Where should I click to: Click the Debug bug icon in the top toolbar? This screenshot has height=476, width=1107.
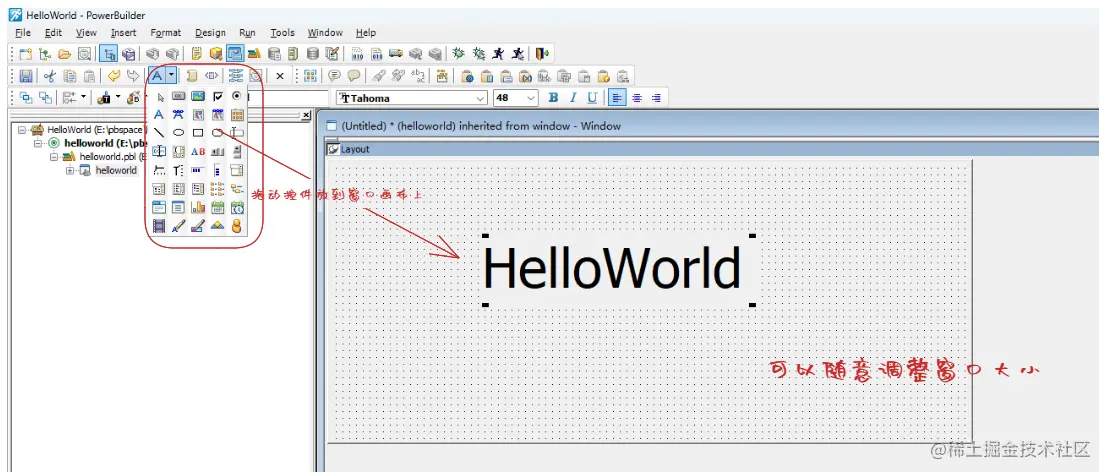tap(459, 54)
